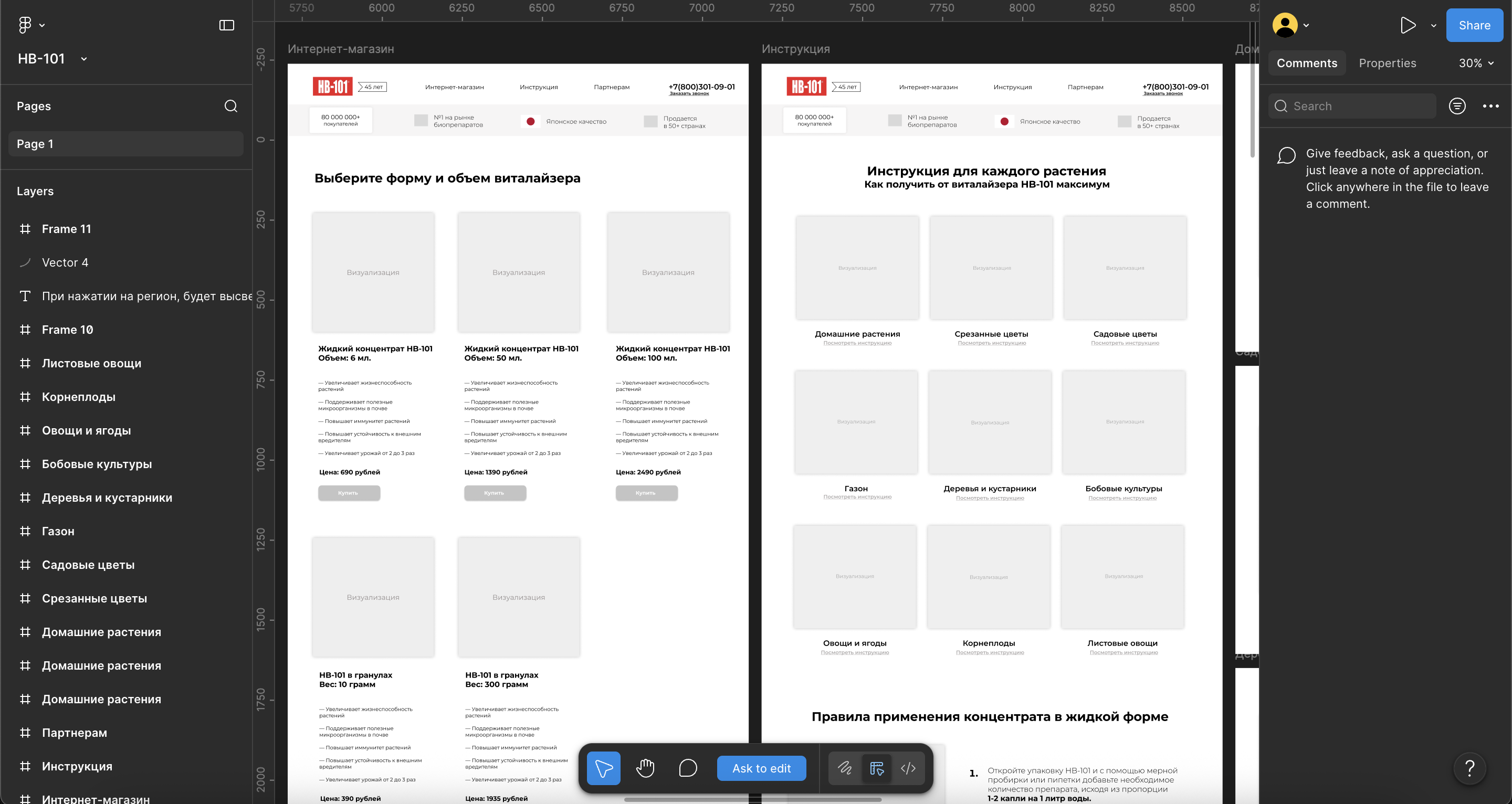
Task: Select the Hand tool
Action: (645, 768)
